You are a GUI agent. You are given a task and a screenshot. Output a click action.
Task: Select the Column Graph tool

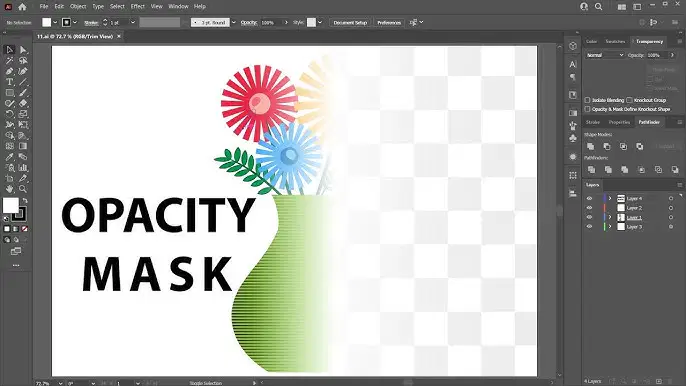coord(23,168)
